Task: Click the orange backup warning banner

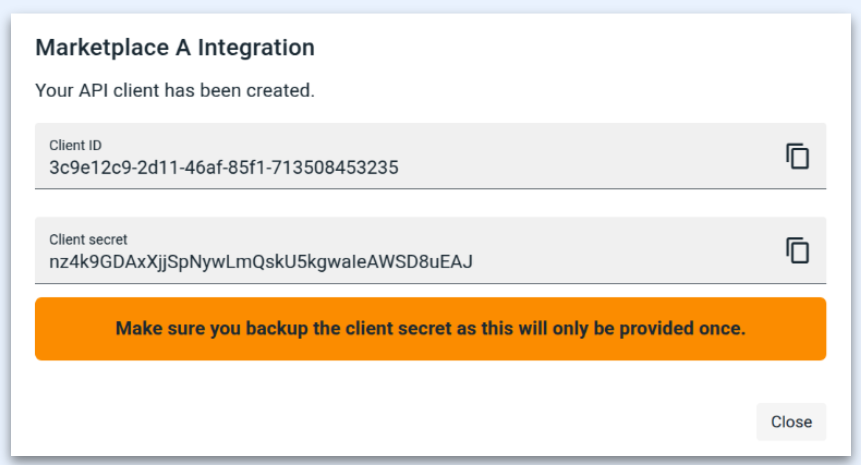Action: click(x=430, y=328)
